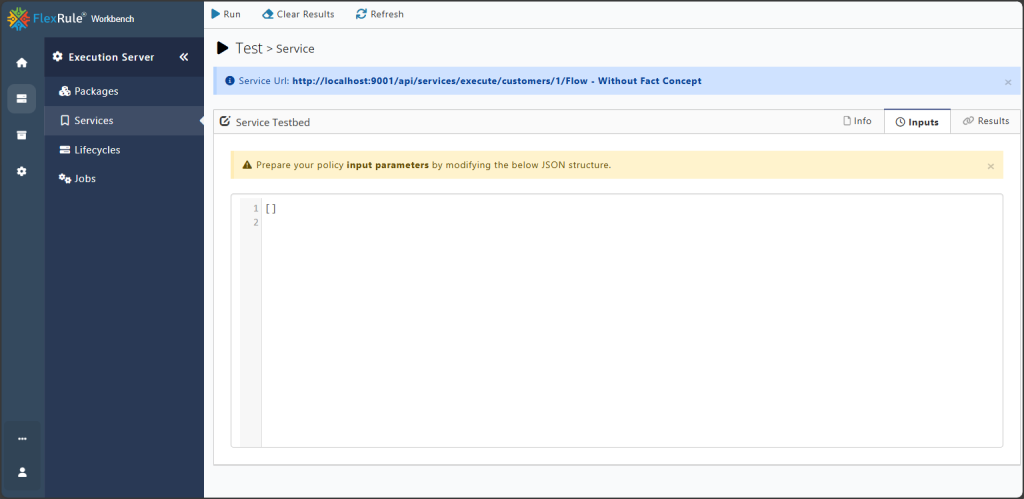The height and width of the screenshot is (499, 1024).
Task: Select the server icon in left rail
Action: [x=22, y=99]
